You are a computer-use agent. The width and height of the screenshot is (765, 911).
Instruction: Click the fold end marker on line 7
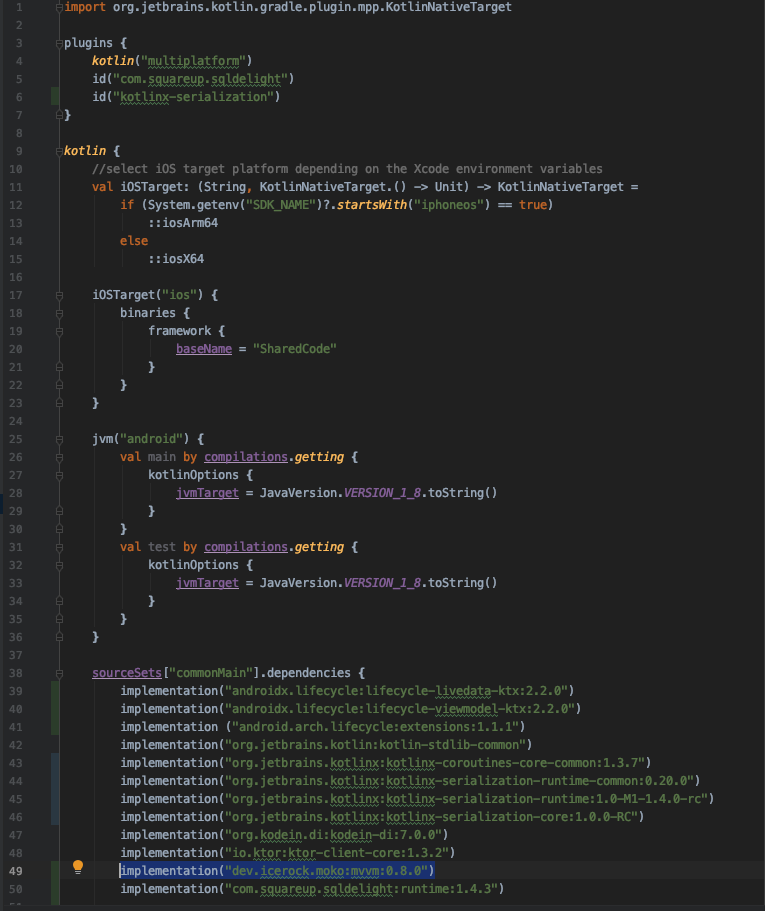tap(59, 116)
